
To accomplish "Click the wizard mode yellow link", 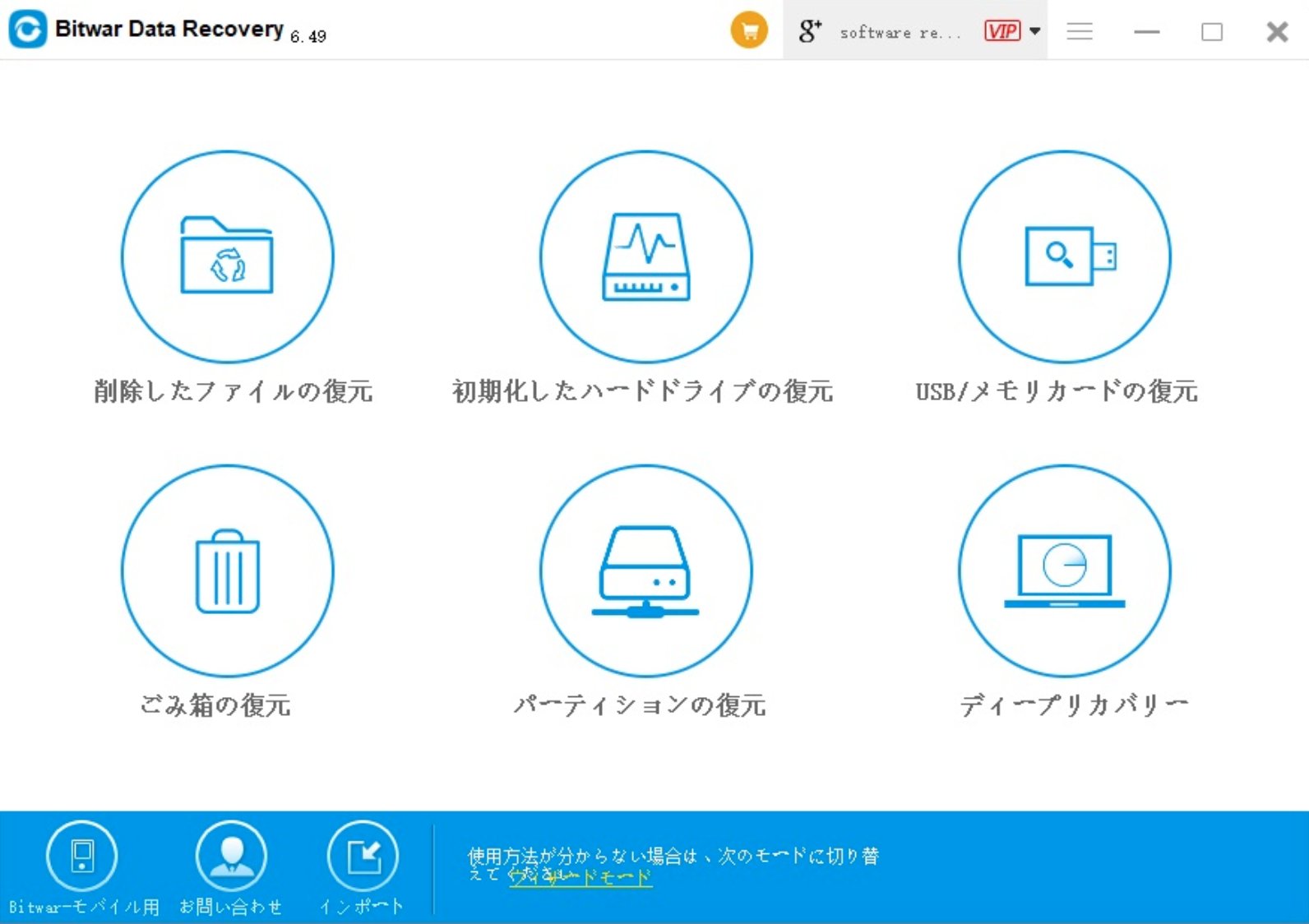I will pos(580,877).
